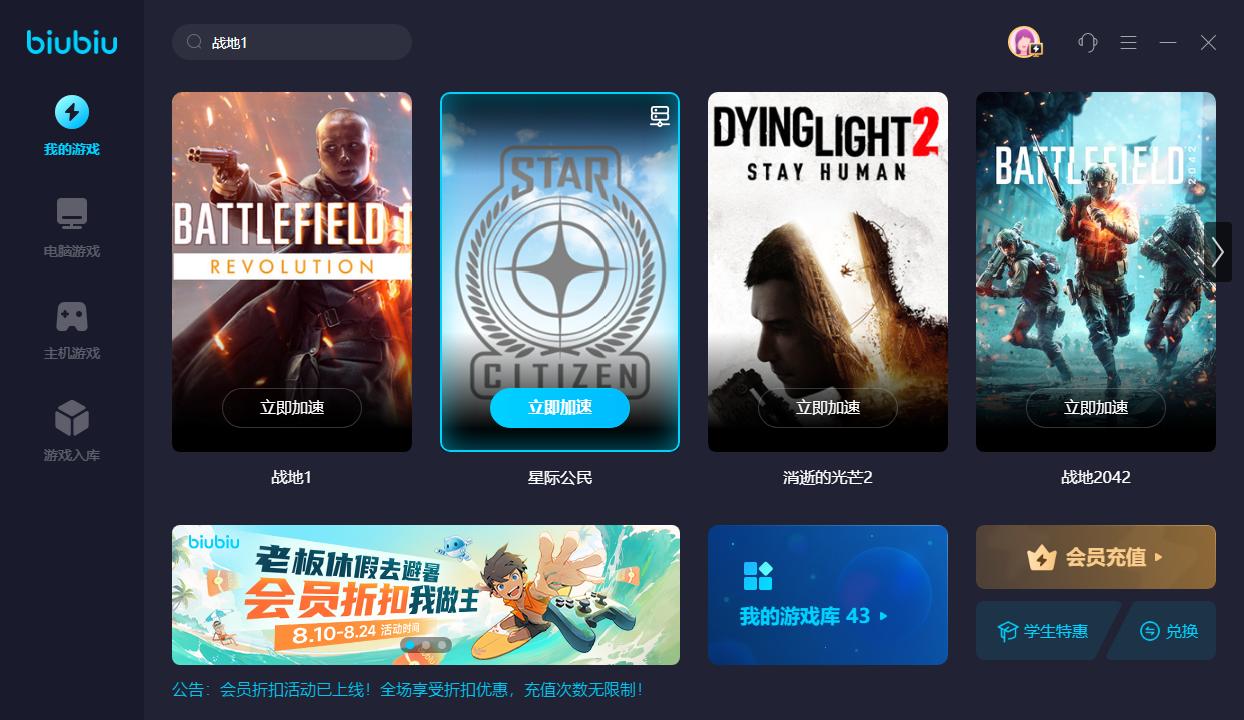
Task: Click the blue 立即加速 button for 星际公民
Action: tap(560, 408)
